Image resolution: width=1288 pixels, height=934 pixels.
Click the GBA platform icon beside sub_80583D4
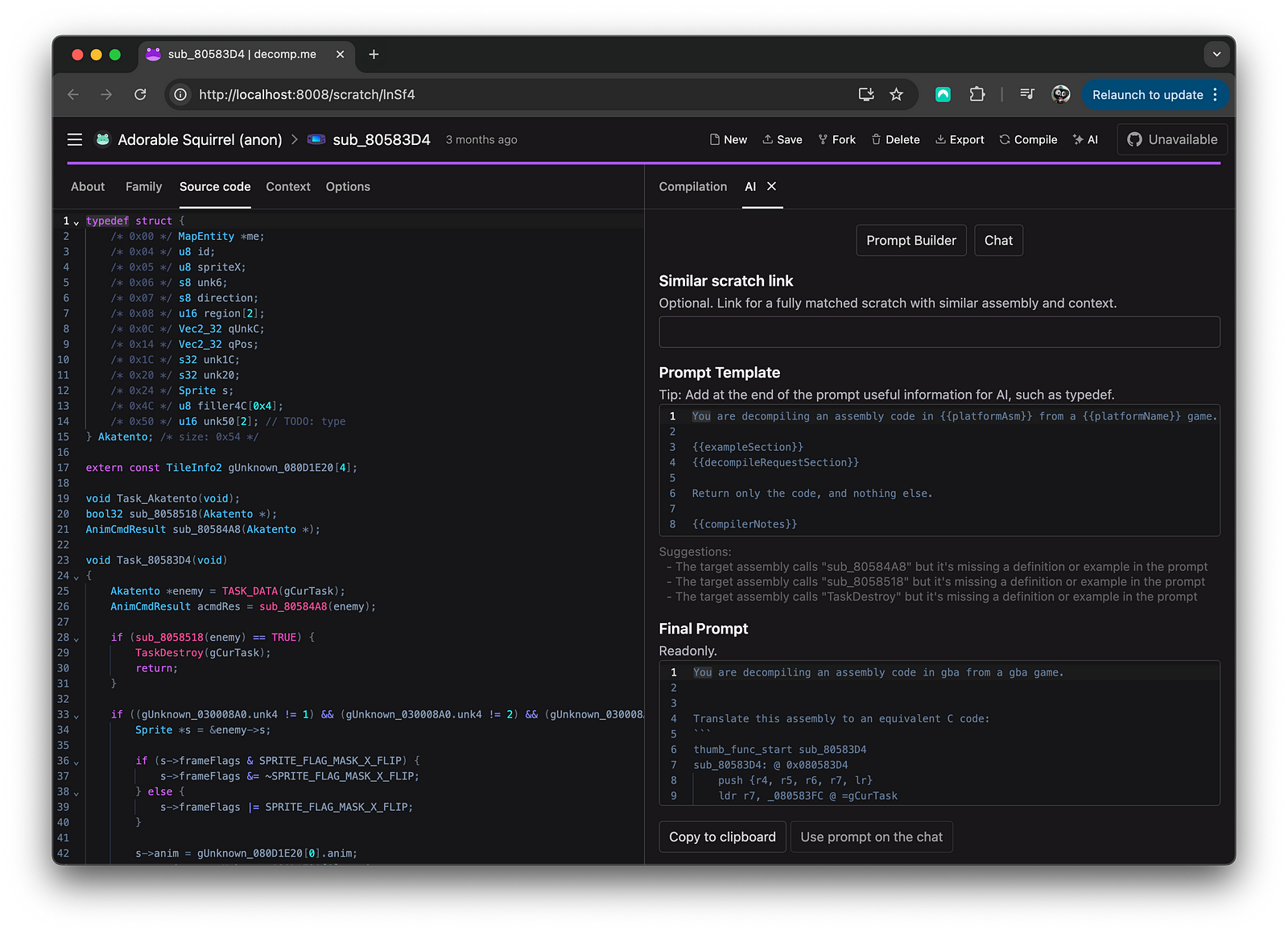[x=316, y=139]
